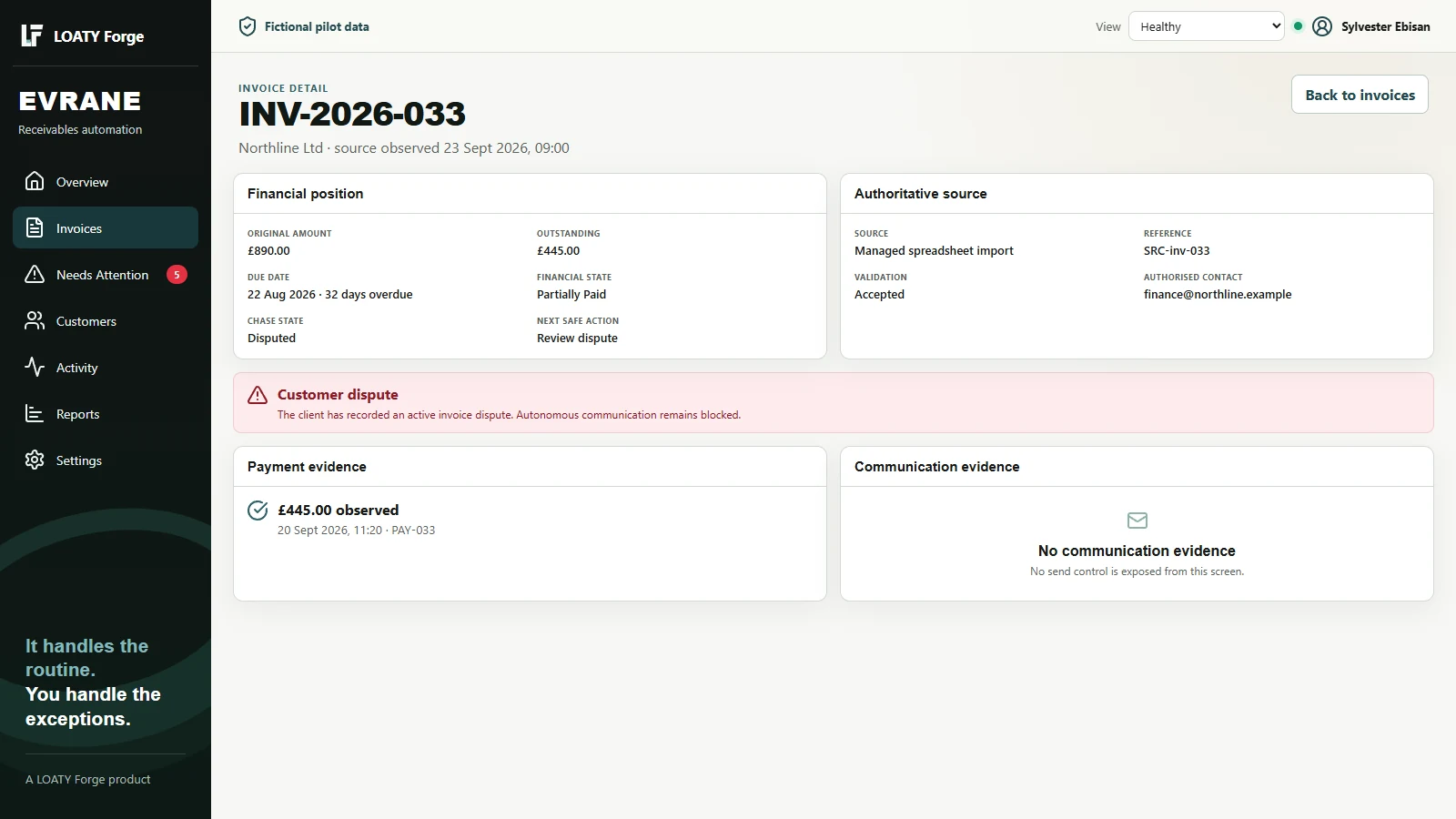Open the View dropdown showing Healthy
1456x819 pixels.
pos(1206,26)
